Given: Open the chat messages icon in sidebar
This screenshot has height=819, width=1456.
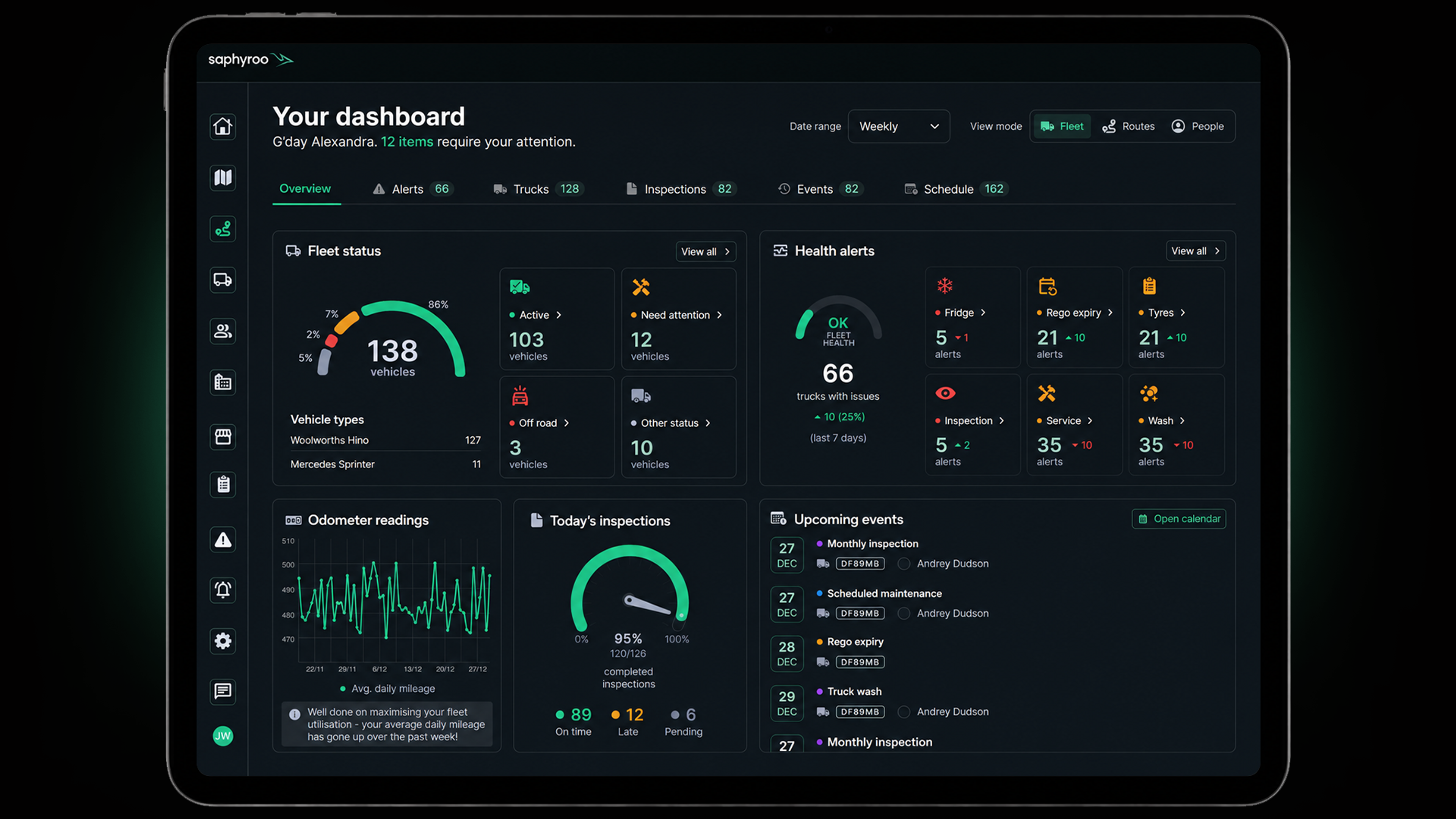Looking at the screenshot, I should (x=223, y=691).
